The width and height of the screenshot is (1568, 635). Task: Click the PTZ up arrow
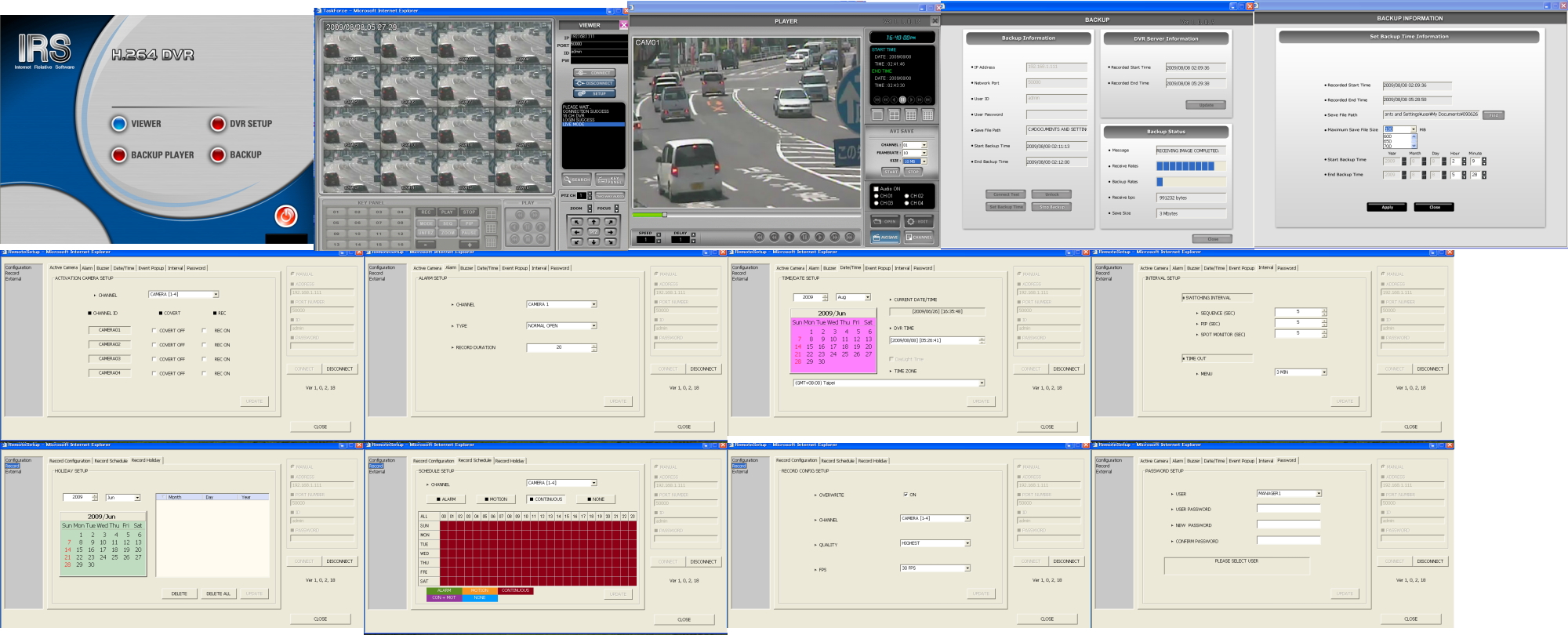[x=593, y=222]
